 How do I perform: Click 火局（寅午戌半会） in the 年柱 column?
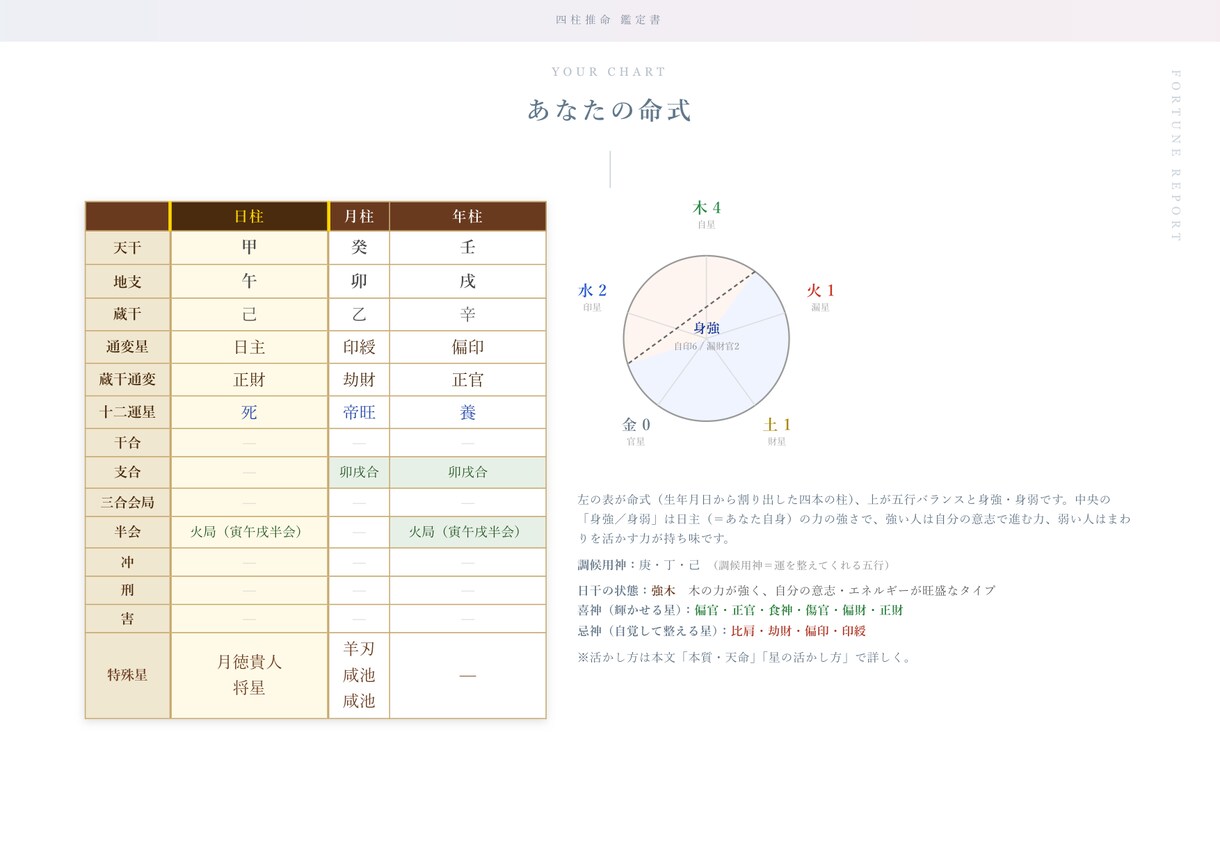[467, 532]
